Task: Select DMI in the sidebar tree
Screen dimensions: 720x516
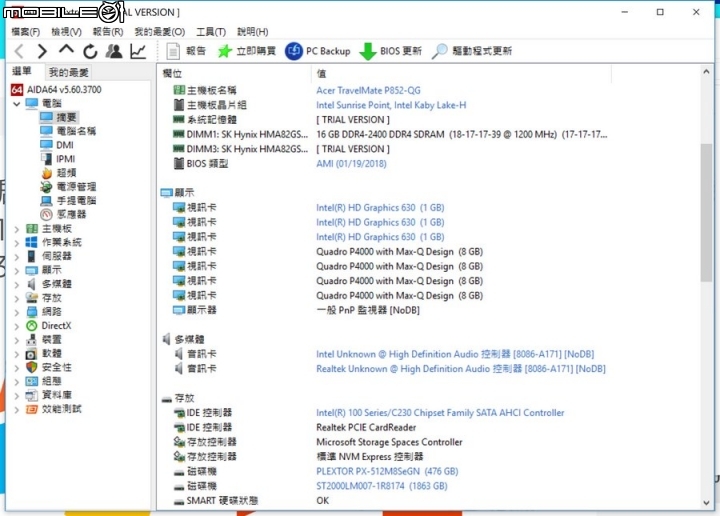Action: (x=57, y=145)
